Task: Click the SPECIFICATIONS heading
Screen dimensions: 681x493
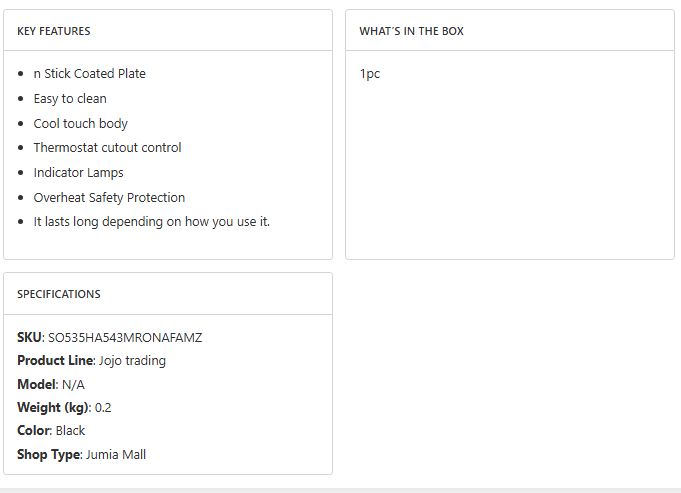Action: pos(59,294)
